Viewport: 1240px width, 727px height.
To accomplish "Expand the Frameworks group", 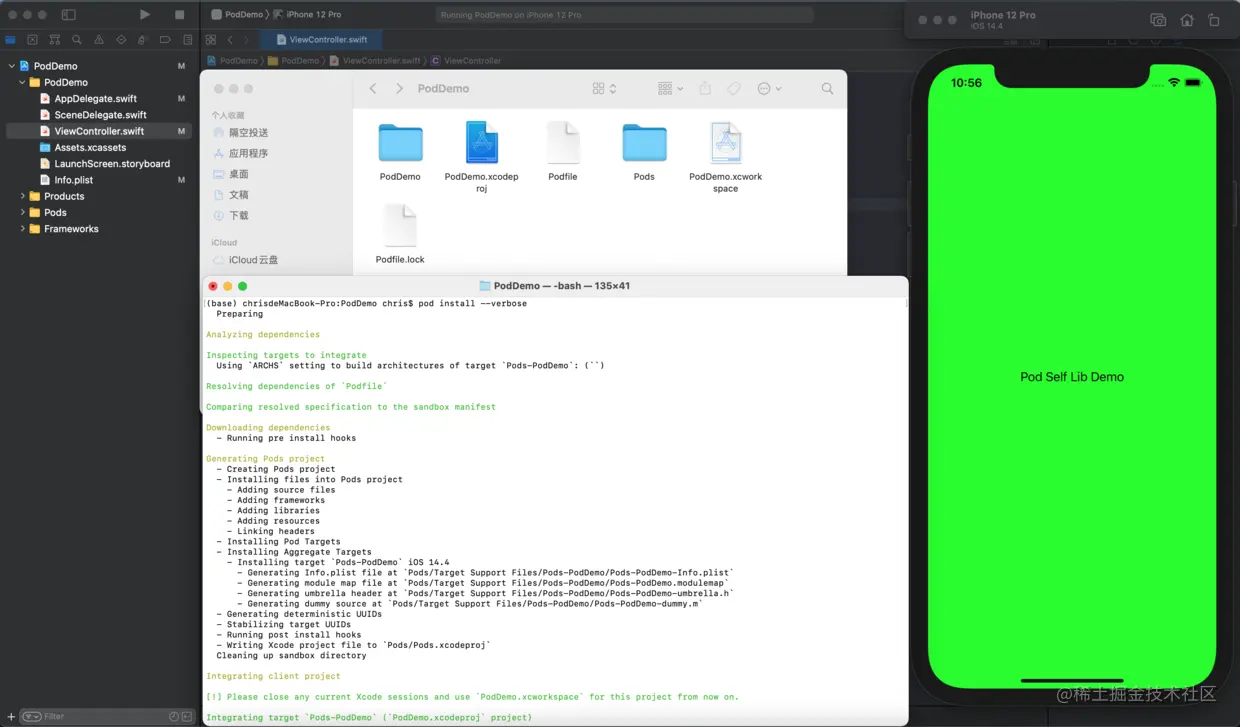I will [22, 229].
